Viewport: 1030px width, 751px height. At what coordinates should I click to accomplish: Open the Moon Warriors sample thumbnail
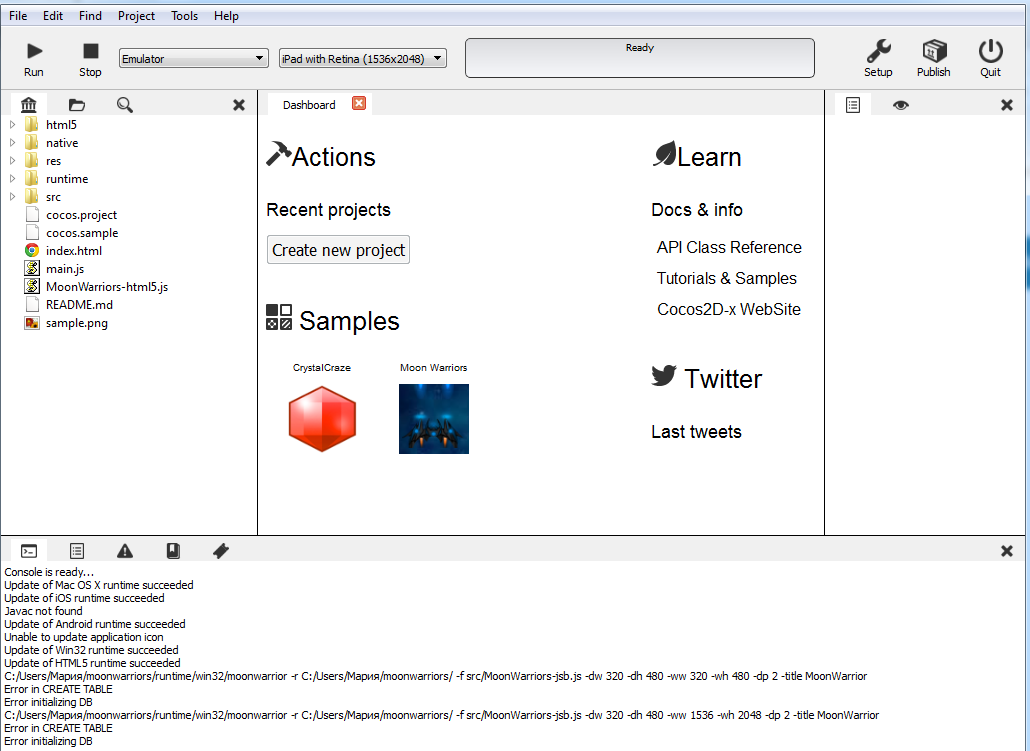tap(434, 419)
